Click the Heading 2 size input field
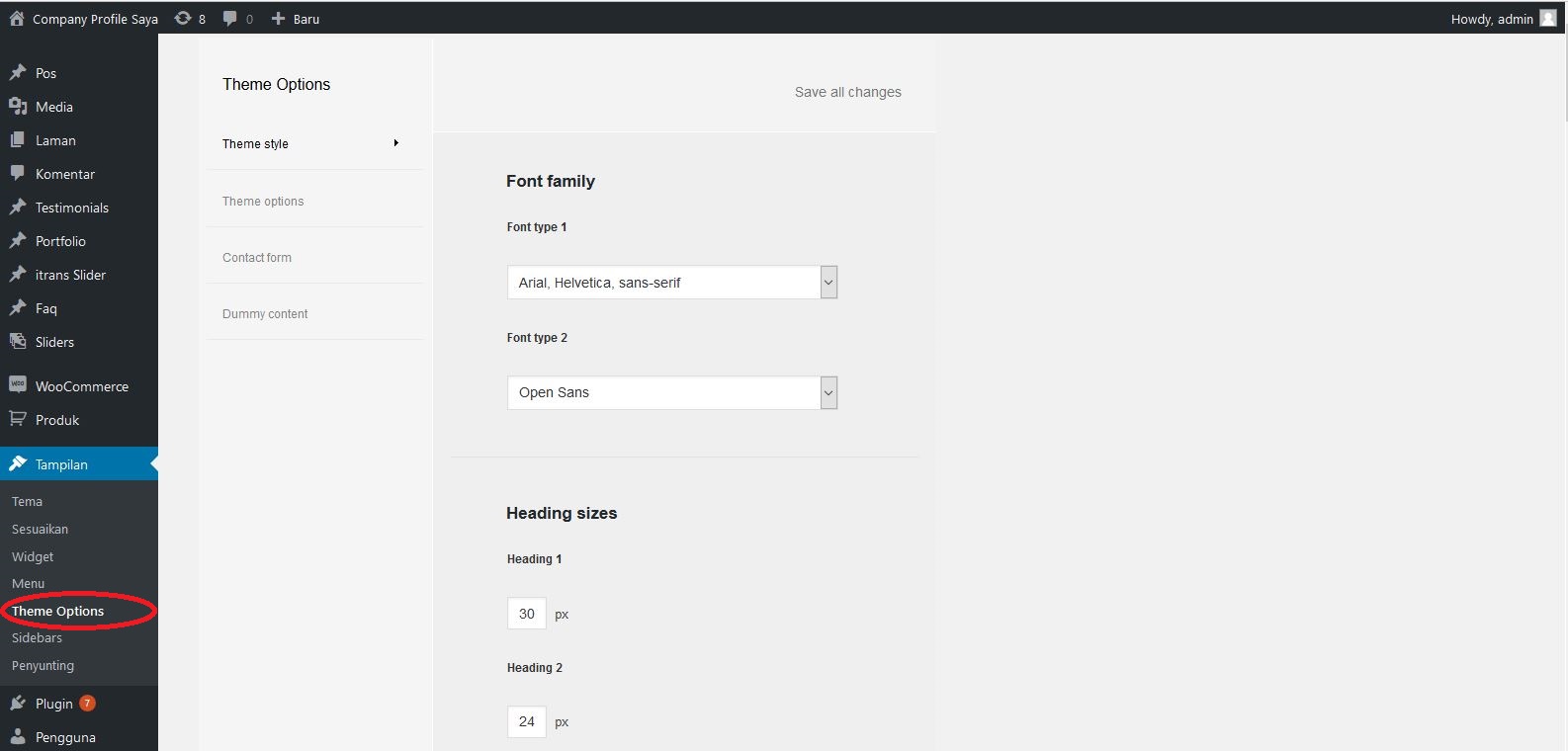 coord(526,722)
